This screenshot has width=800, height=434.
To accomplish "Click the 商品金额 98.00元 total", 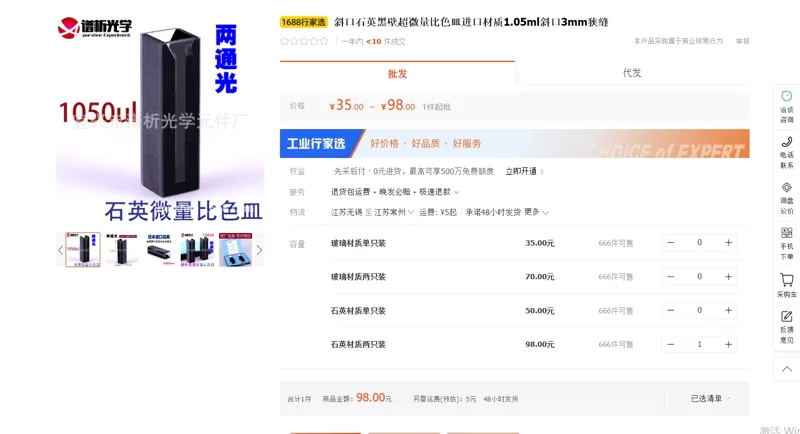I will [x=357, y=398].
